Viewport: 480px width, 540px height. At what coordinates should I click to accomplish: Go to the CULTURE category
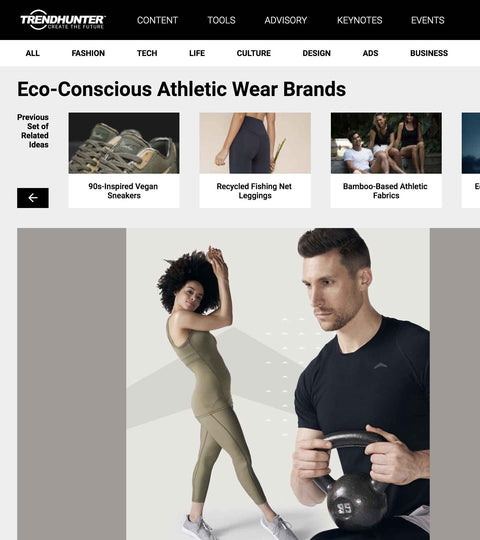coord(254,53)
